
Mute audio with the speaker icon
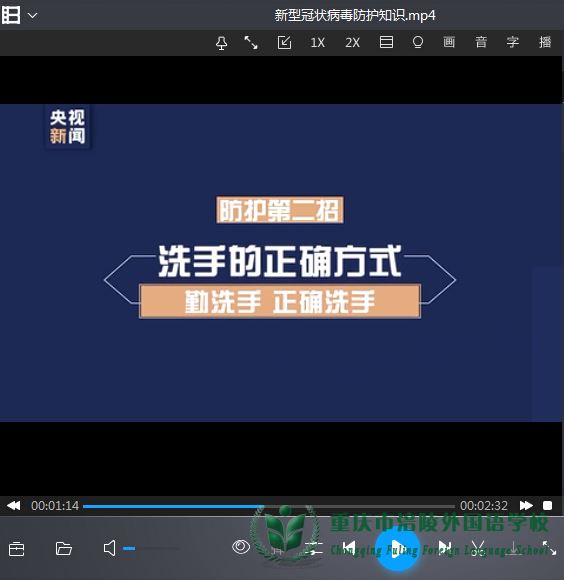click(x=109, y=548)
